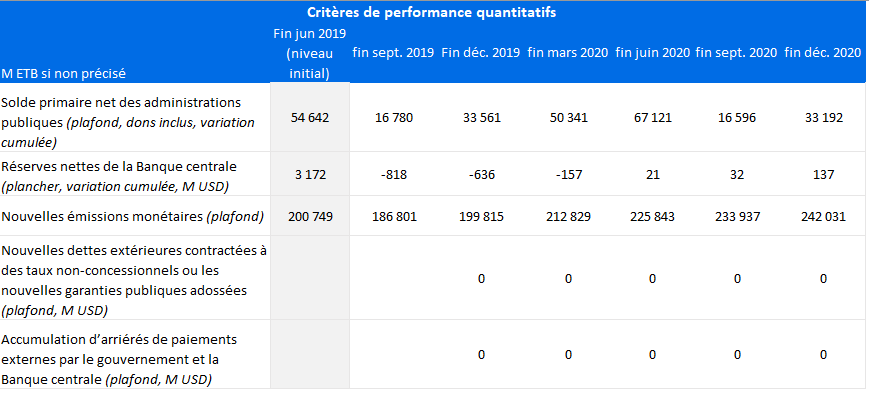Select the 'Solde primaire net des administrations publiques' row label
The width and height of the screenshot is (869, 393).
(129, 123)
